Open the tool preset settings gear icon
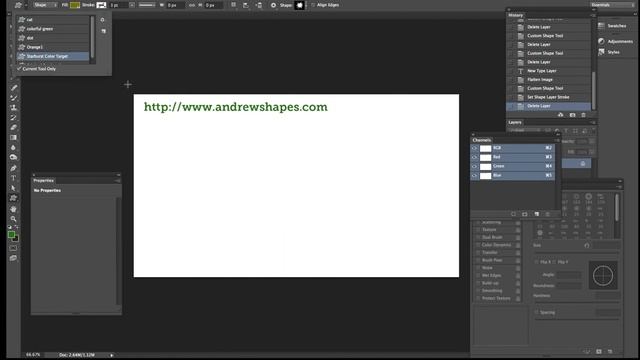The height and width of the screenshot is (360, 640). (x=102, y=20)
